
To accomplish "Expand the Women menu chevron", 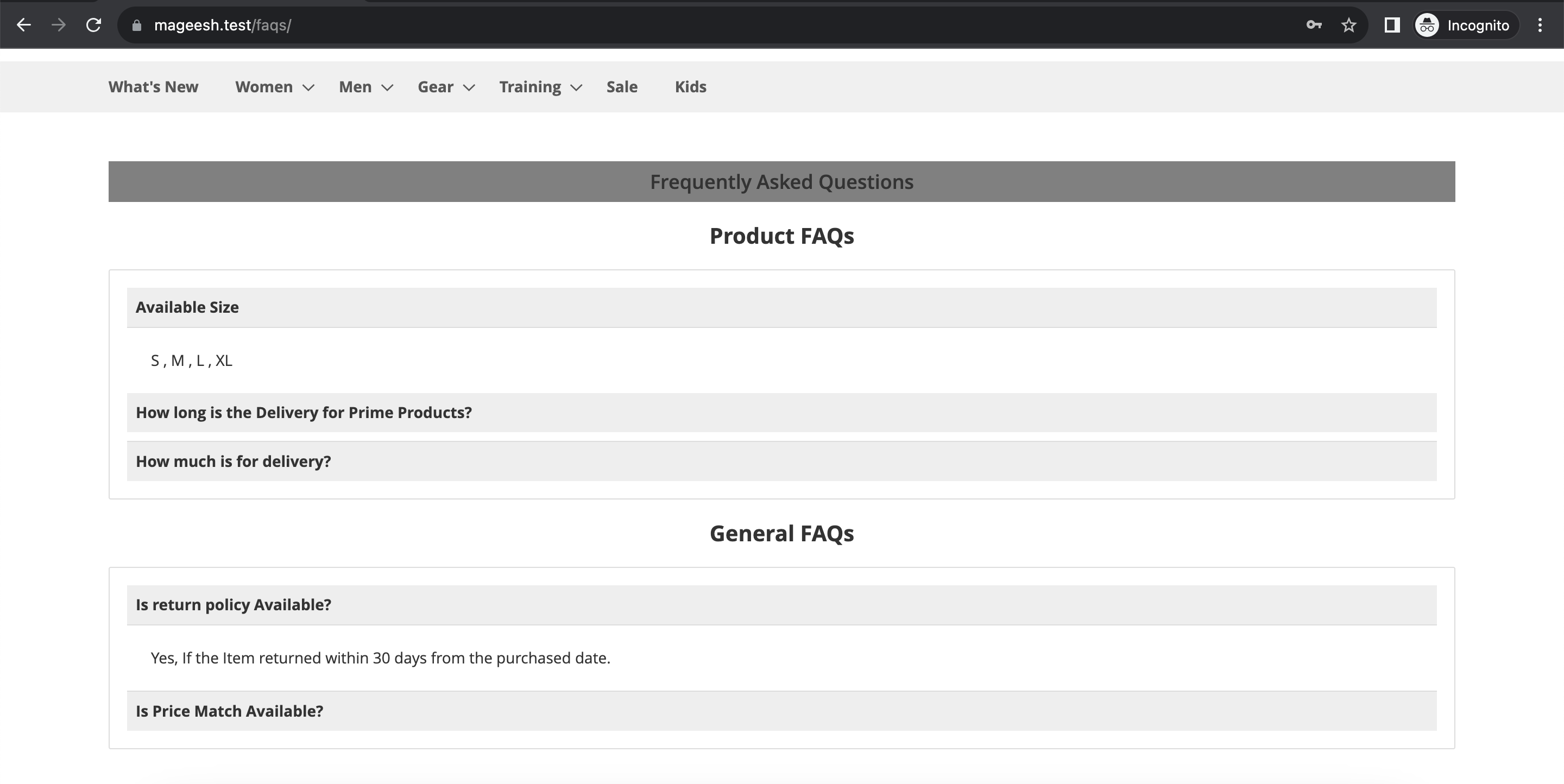I will tap(308, 87).
